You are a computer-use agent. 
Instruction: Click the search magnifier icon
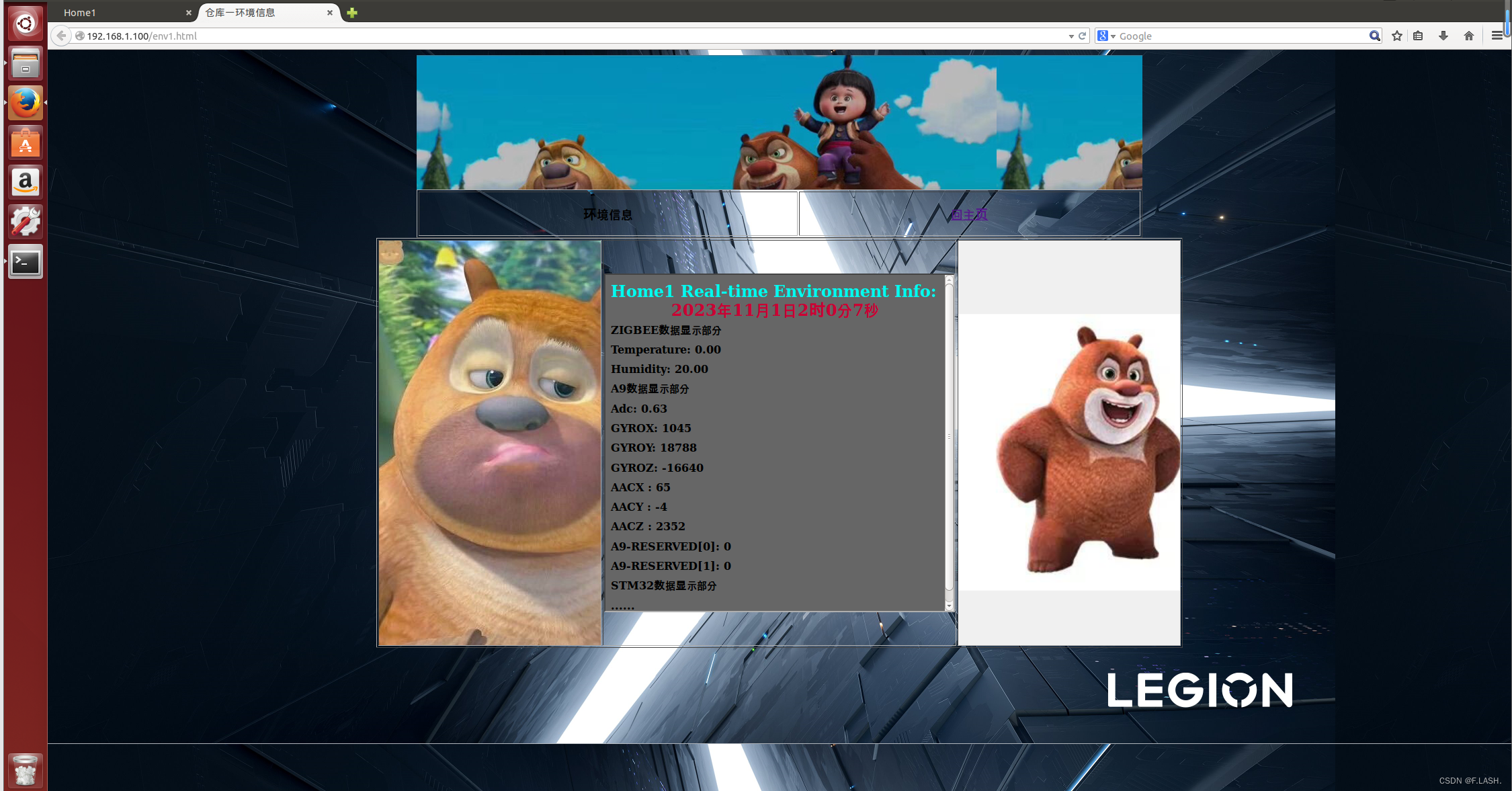pos(1374,36)
